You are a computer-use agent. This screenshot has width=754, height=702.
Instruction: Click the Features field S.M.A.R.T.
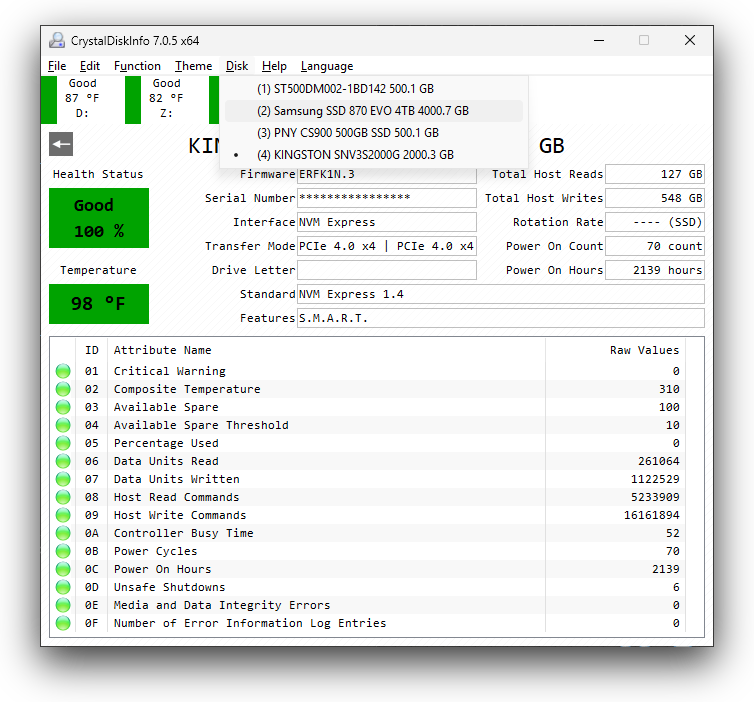[501, 318]
